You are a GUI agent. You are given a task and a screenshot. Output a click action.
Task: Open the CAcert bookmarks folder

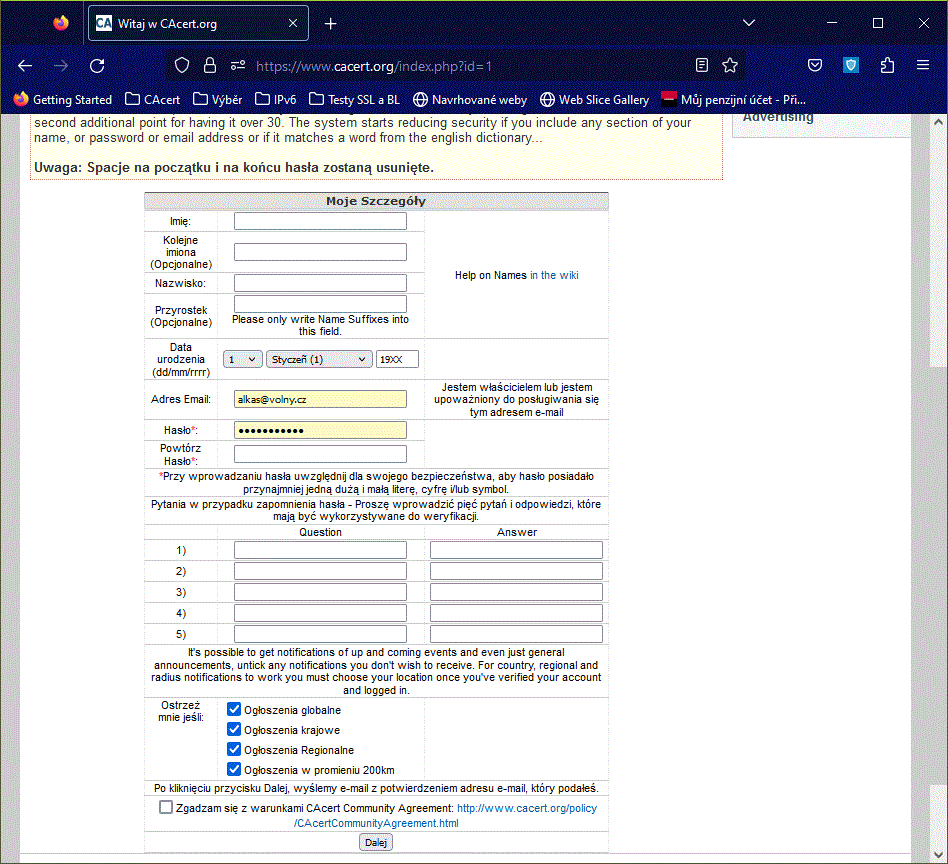tap(152, 99)
